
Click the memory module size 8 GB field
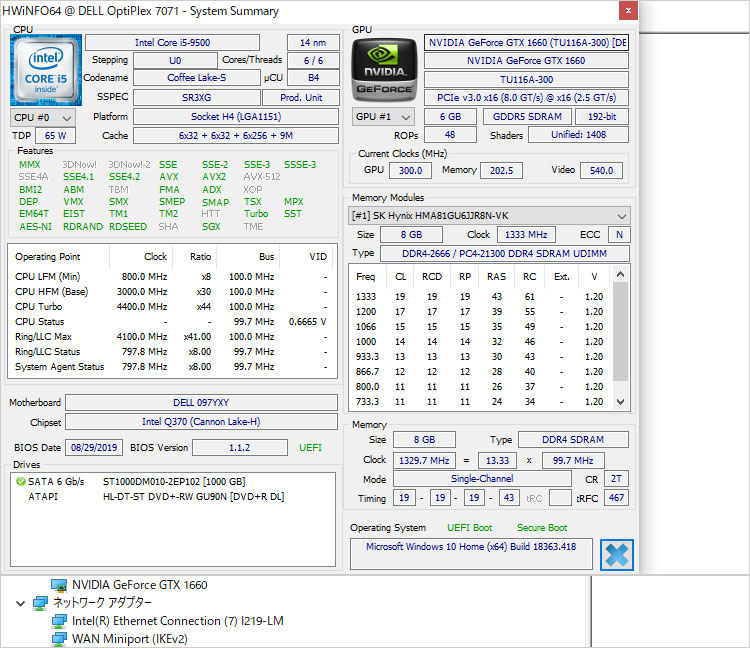[411, 235]
